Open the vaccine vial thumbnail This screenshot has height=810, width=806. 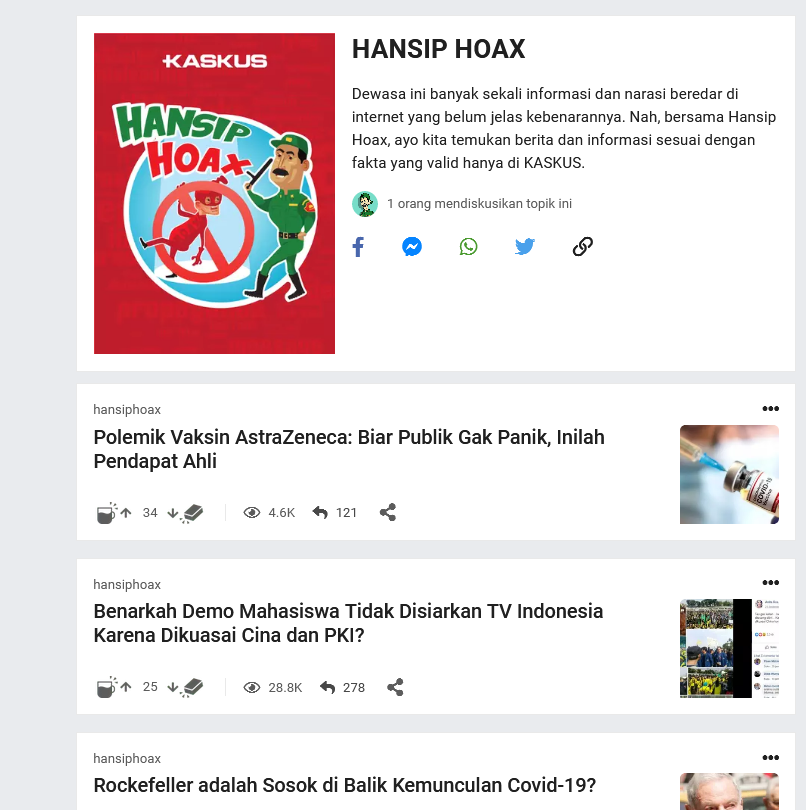pyautogui.click(x=729, y=474)
